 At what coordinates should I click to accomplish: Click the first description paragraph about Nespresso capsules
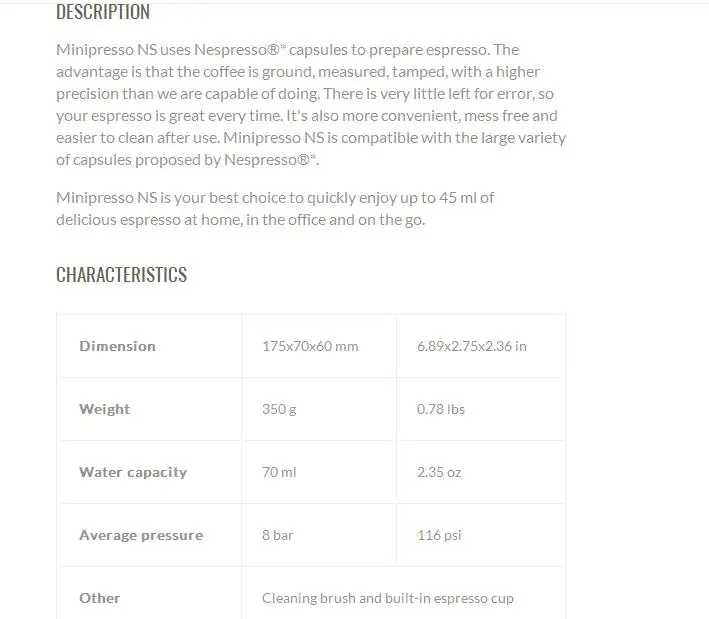coord(311,105)
